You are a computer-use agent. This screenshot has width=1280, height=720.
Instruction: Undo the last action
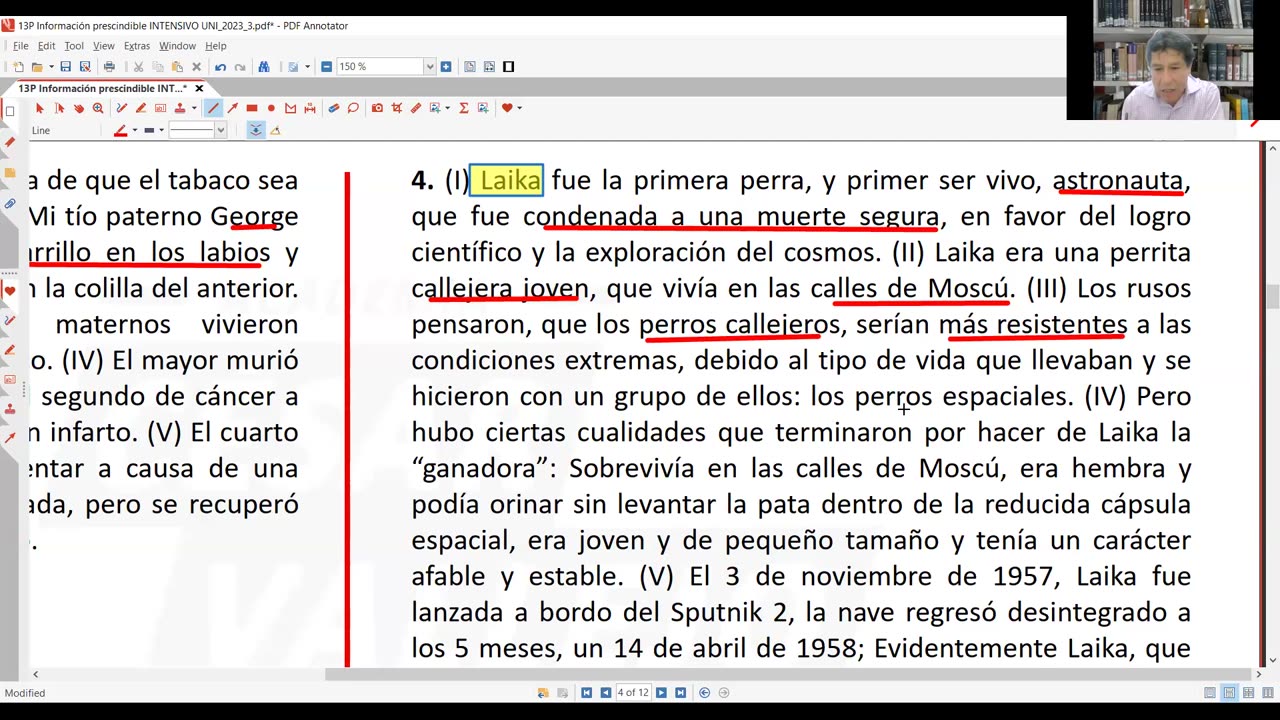(x=220, y=67)
